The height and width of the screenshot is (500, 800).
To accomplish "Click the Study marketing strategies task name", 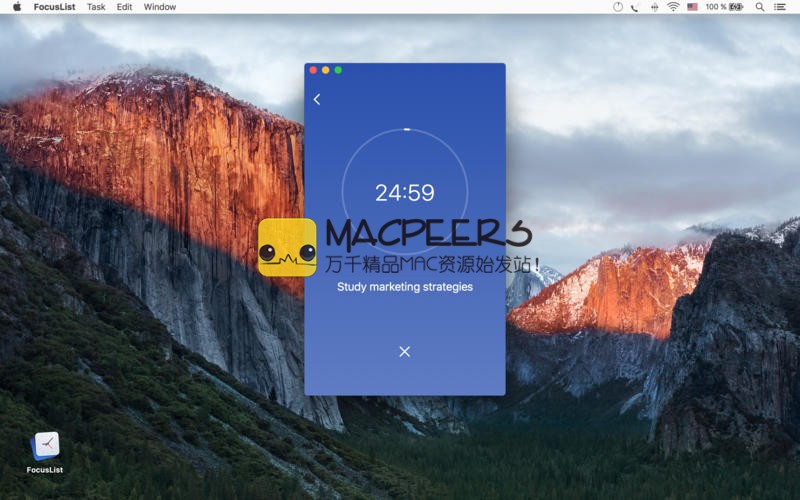I will 404,287.
